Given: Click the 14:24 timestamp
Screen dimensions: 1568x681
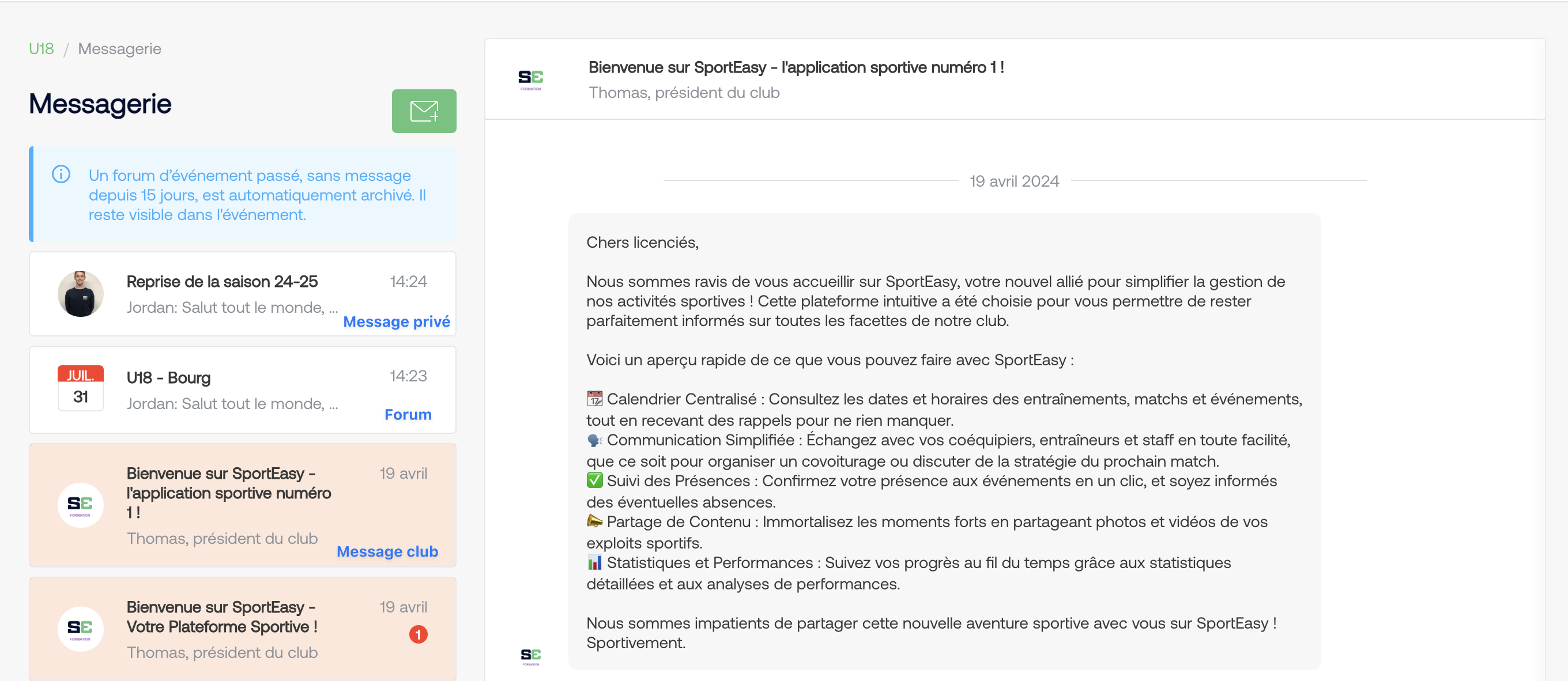Looking at the screenshot, I should point(409,281).
